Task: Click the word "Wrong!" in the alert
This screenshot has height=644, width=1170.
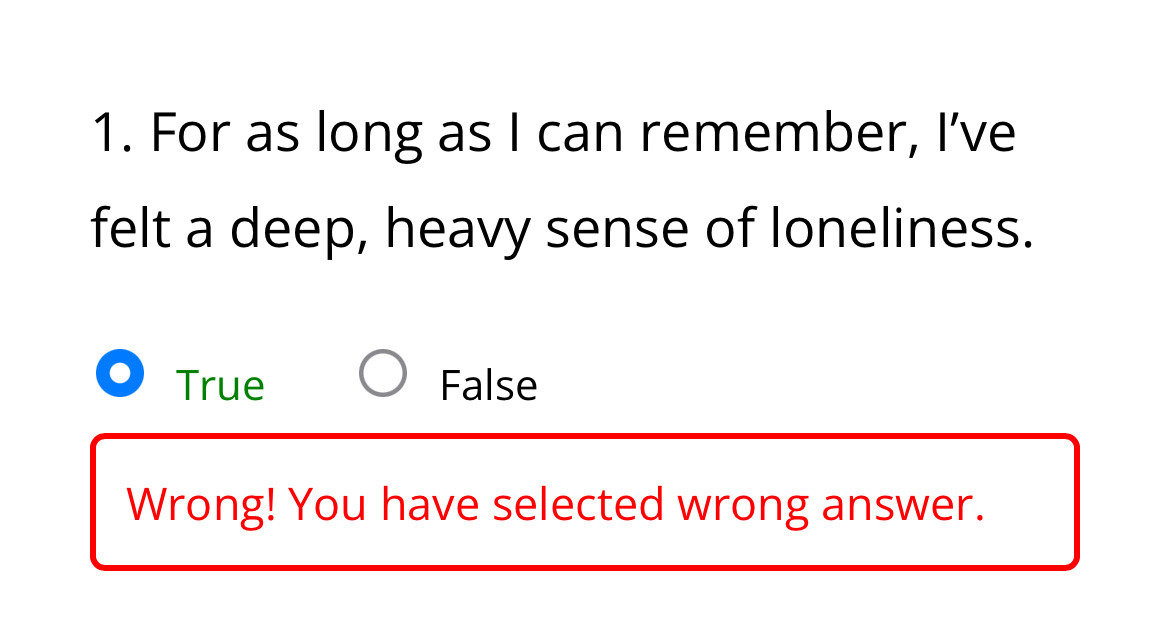Action: tap(201, 505)
